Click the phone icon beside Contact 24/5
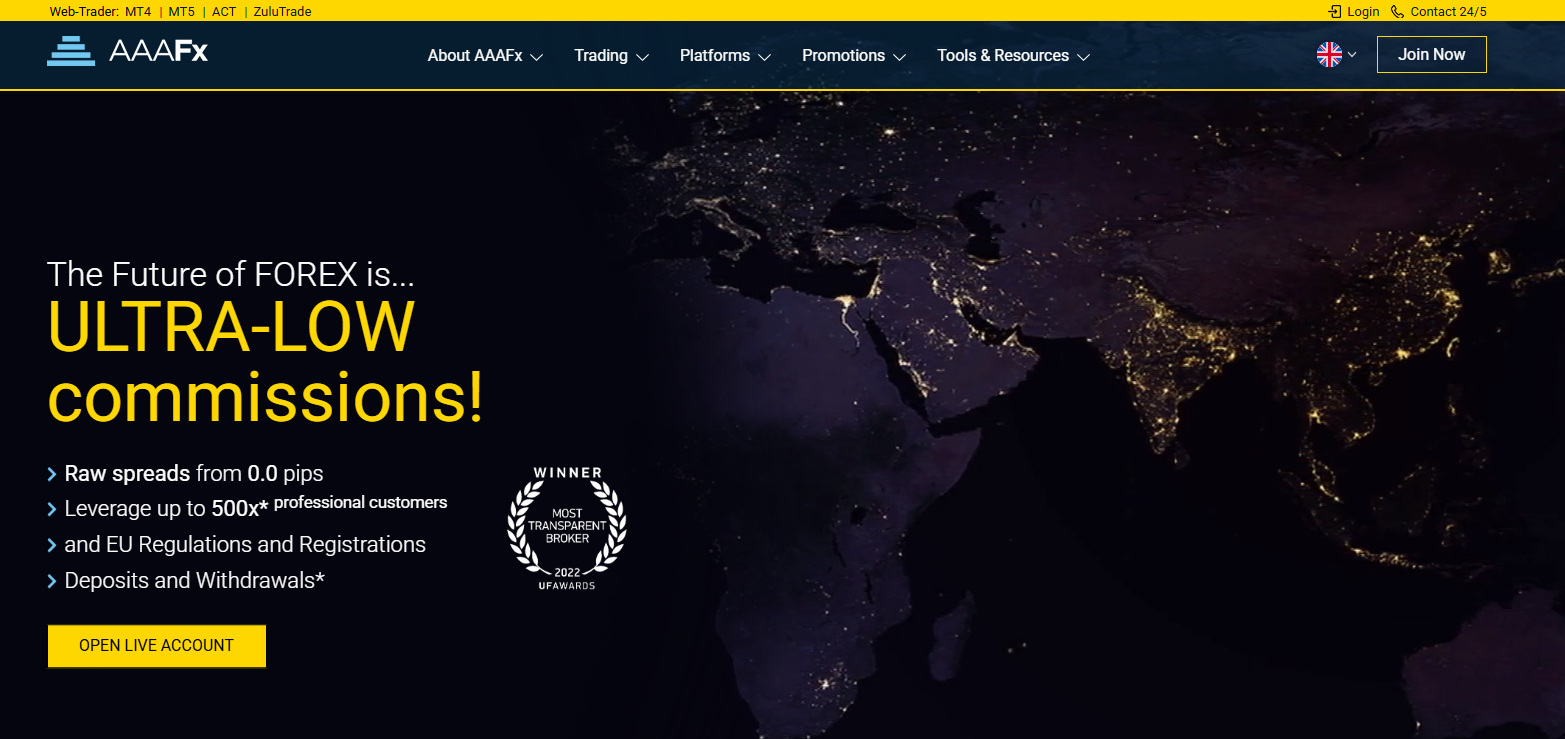Viewport: 1565px width, 739px height. (1397, 12)
